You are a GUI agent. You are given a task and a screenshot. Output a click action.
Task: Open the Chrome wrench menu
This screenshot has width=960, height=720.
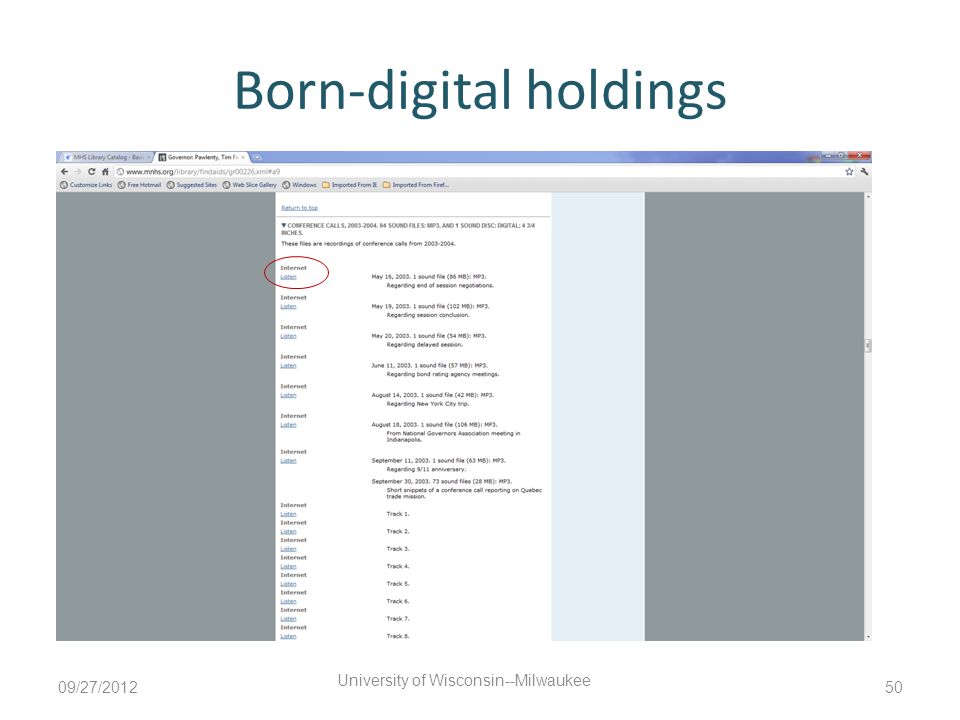[864, 172]
